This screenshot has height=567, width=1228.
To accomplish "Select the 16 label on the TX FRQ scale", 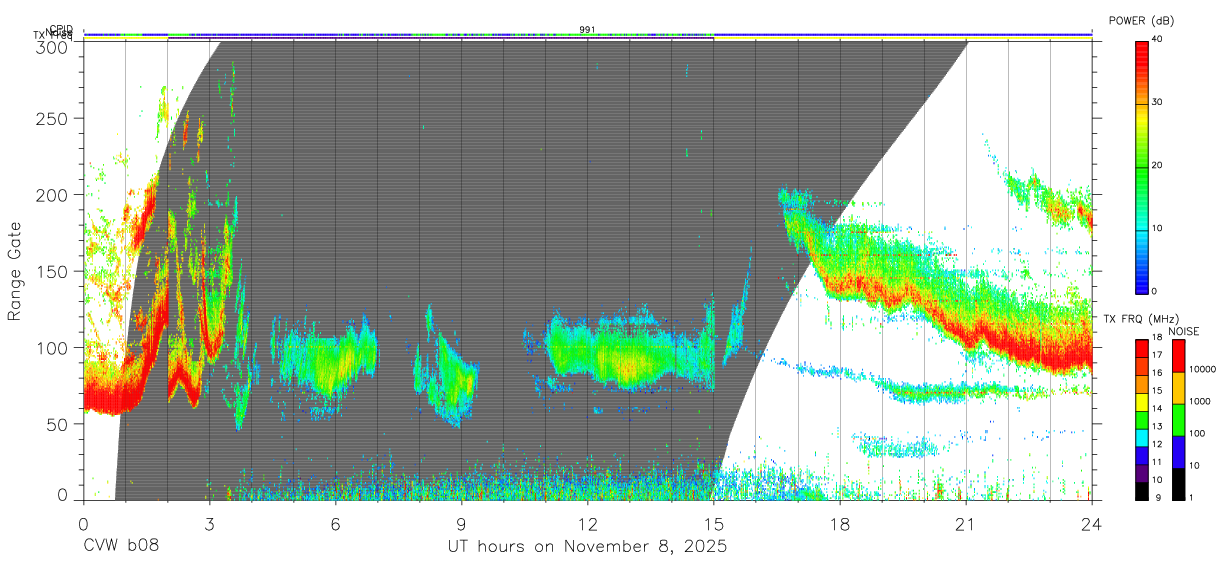I will (x=1157, y=374).
